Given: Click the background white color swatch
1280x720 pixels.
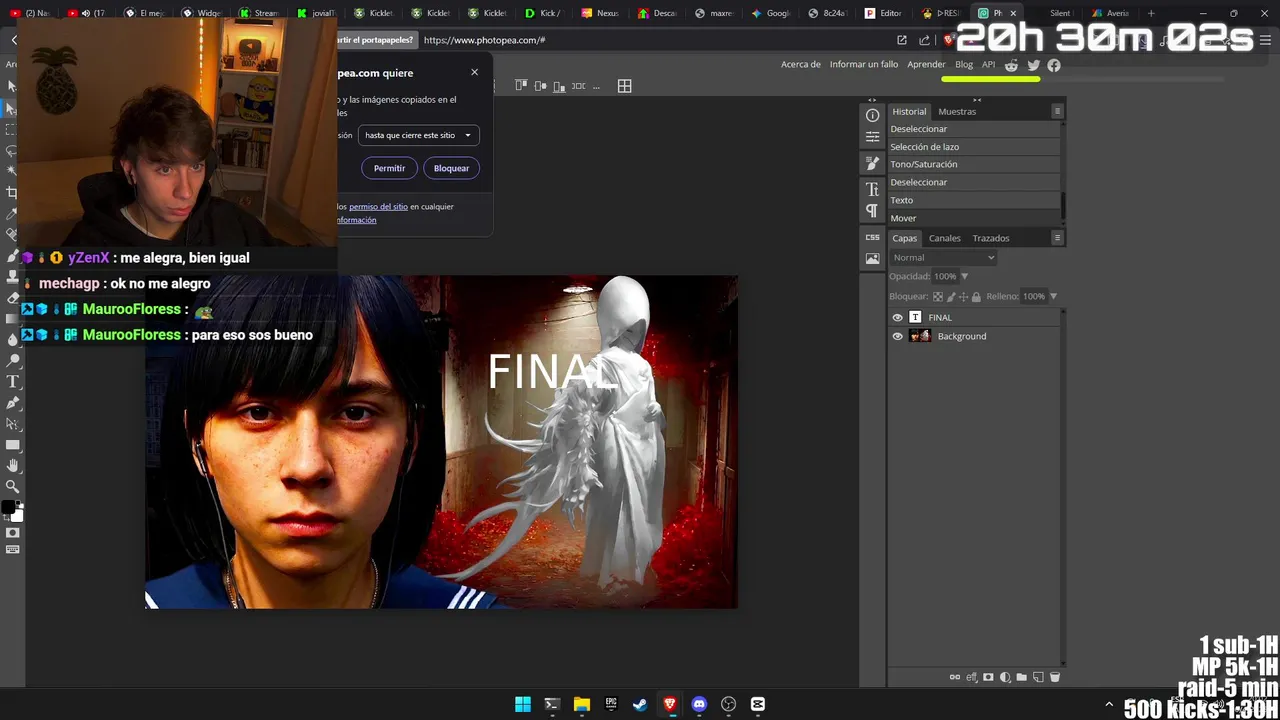Looking at the screenshot, I should (17, 516).
